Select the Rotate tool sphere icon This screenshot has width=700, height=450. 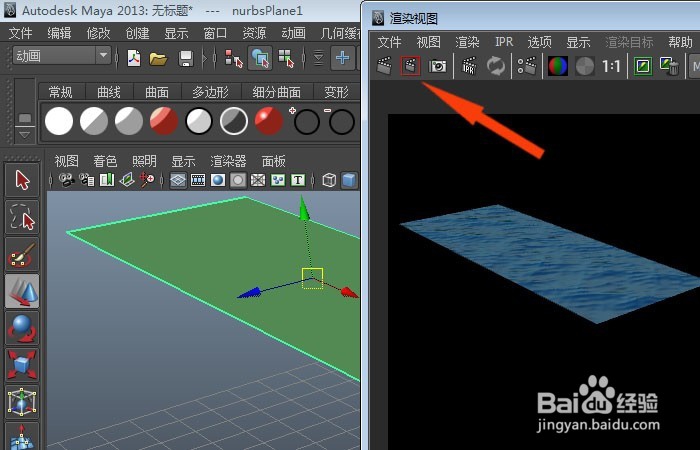pyautogui.click(x=22, y=328)
